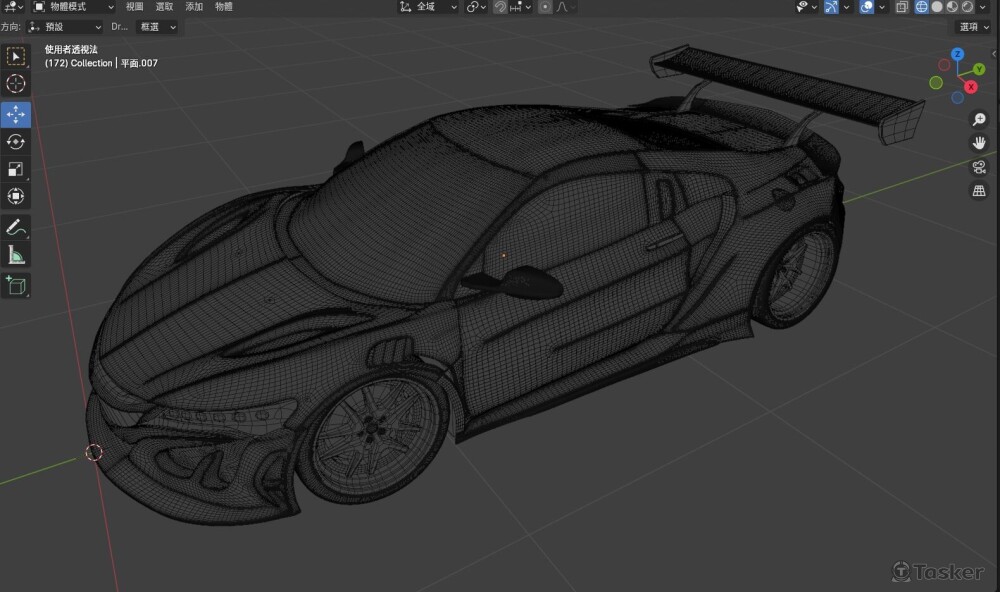The image size is (1000, 592).
Task: Click the zoom magnifier viewport icon
Action: tap(979, 119)
